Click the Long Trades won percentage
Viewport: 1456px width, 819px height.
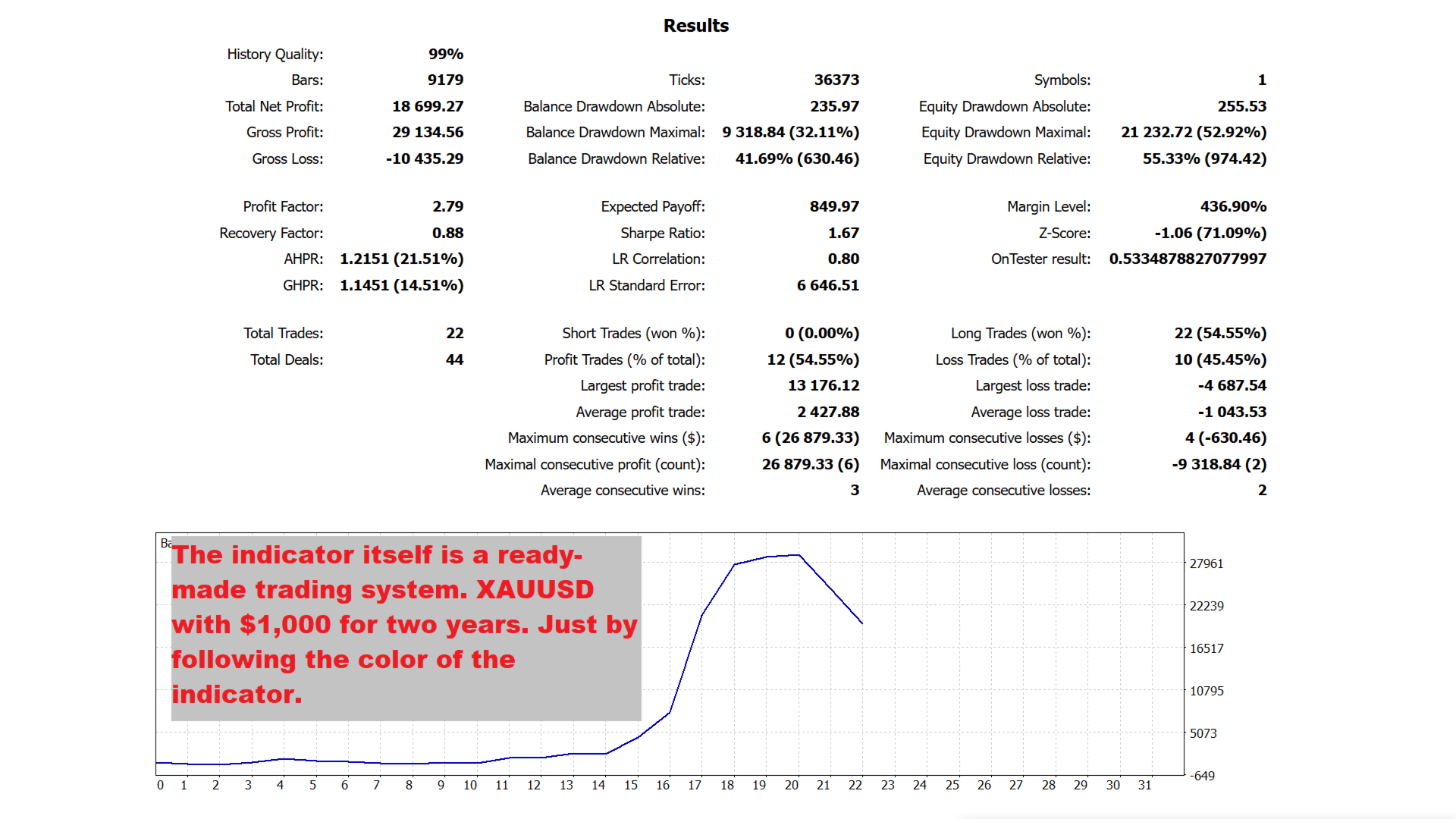[1220, 333]
